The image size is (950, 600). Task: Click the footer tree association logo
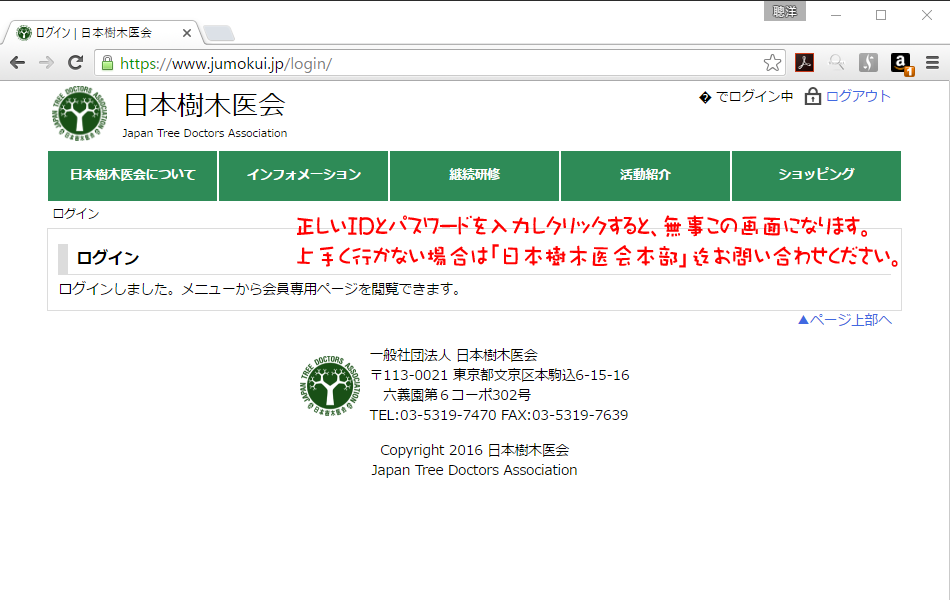pos(330,385)
